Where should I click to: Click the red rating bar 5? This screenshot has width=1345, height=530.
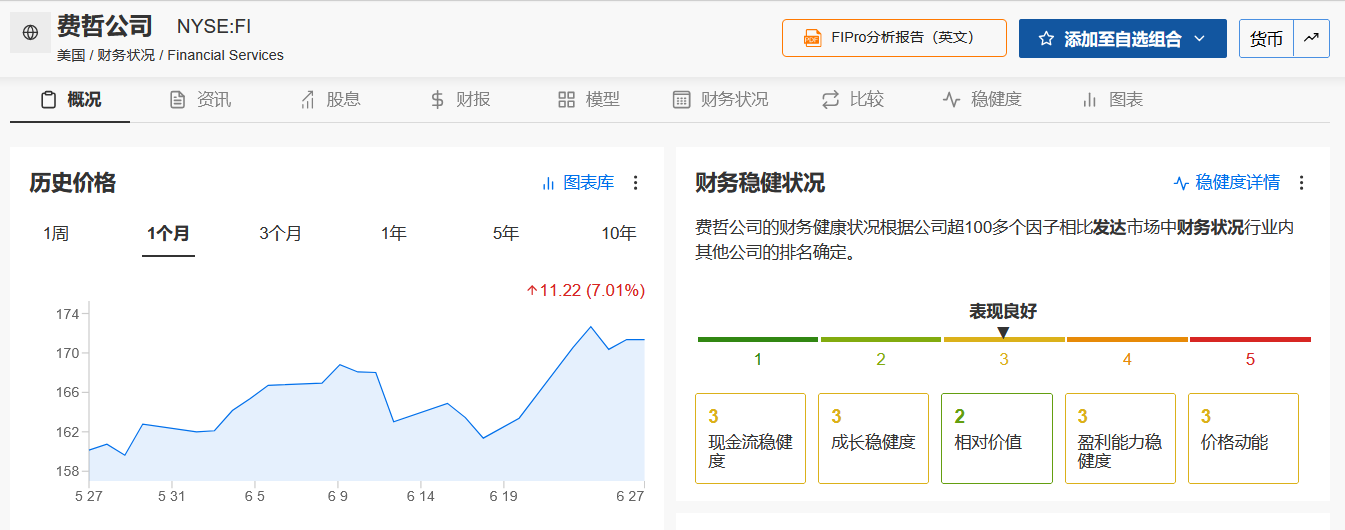coord(1250,340)
